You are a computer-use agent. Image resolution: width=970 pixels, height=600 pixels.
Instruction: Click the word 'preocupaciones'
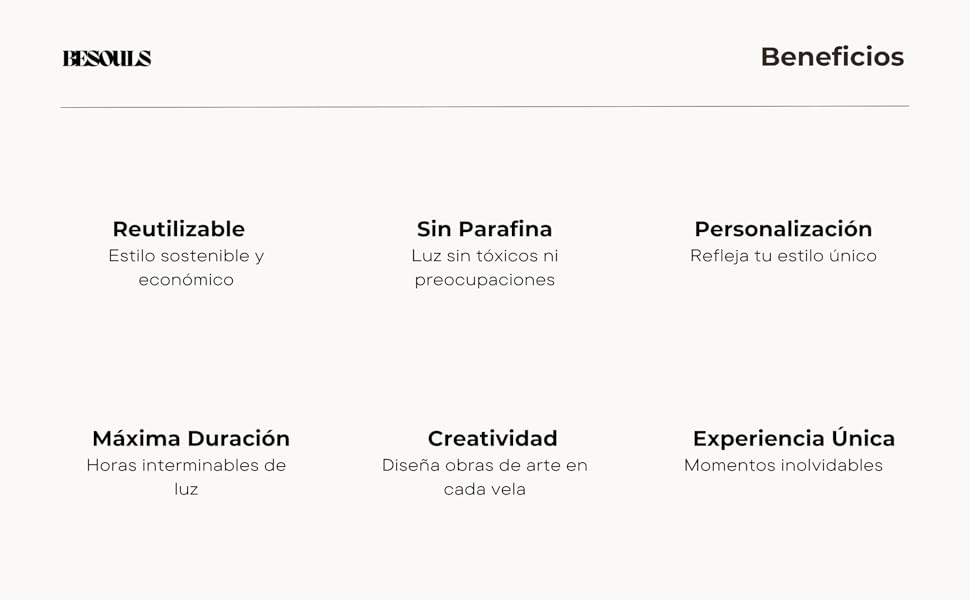pyautogui.click(x=485, y=280)
